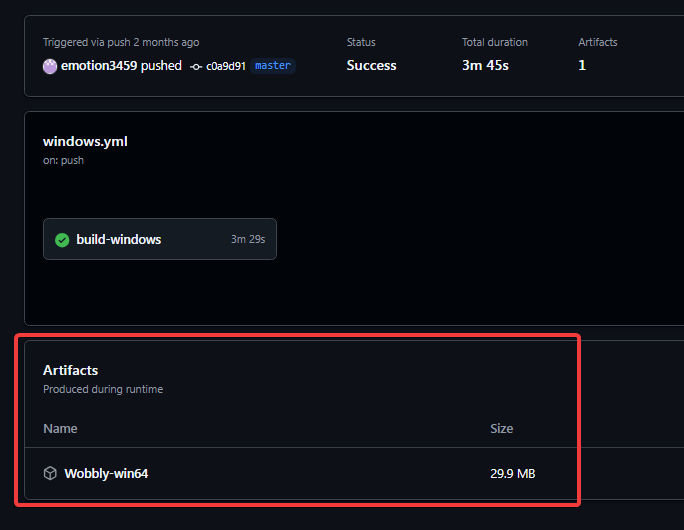Click the Wobbly-win64 package icon

[50, 473]
